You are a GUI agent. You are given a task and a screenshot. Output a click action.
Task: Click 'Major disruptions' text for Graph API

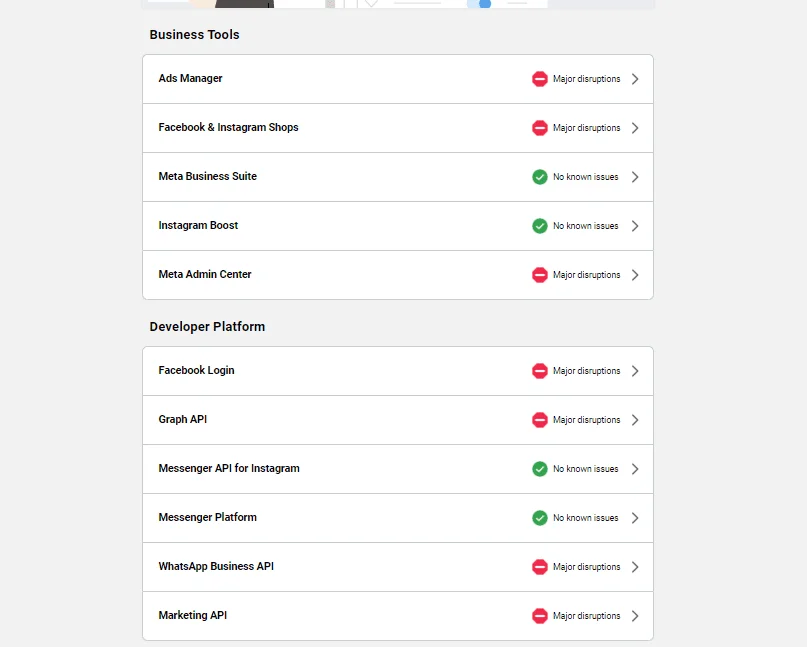[x=586, y=420]
